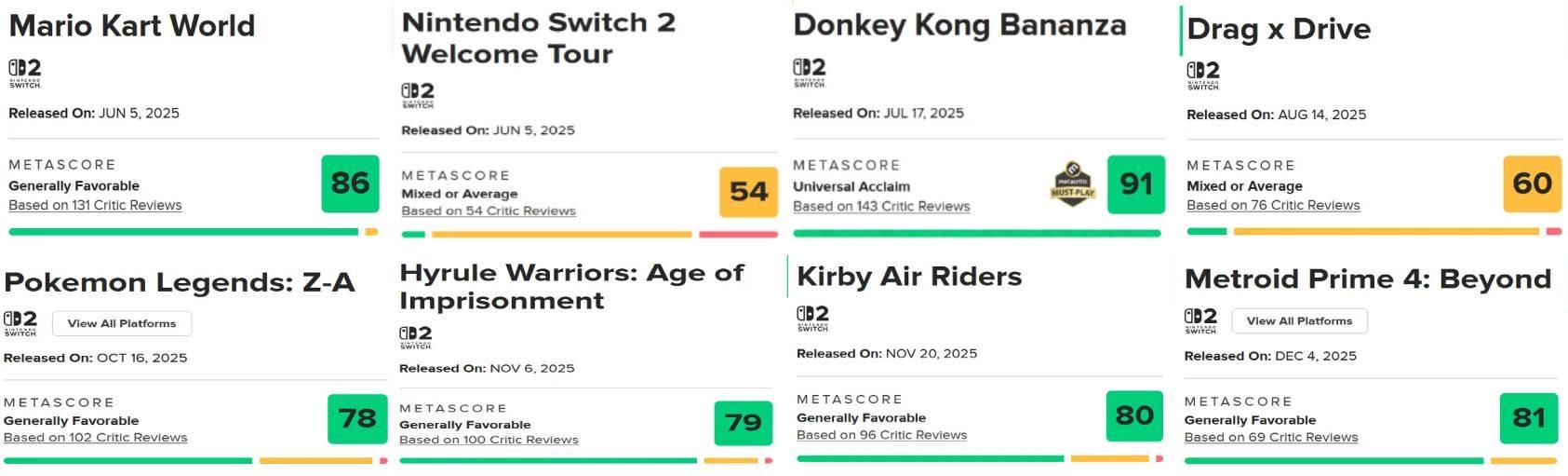Open Drag x Drive's 76 critic reviews

click(x=1273, y=205)
